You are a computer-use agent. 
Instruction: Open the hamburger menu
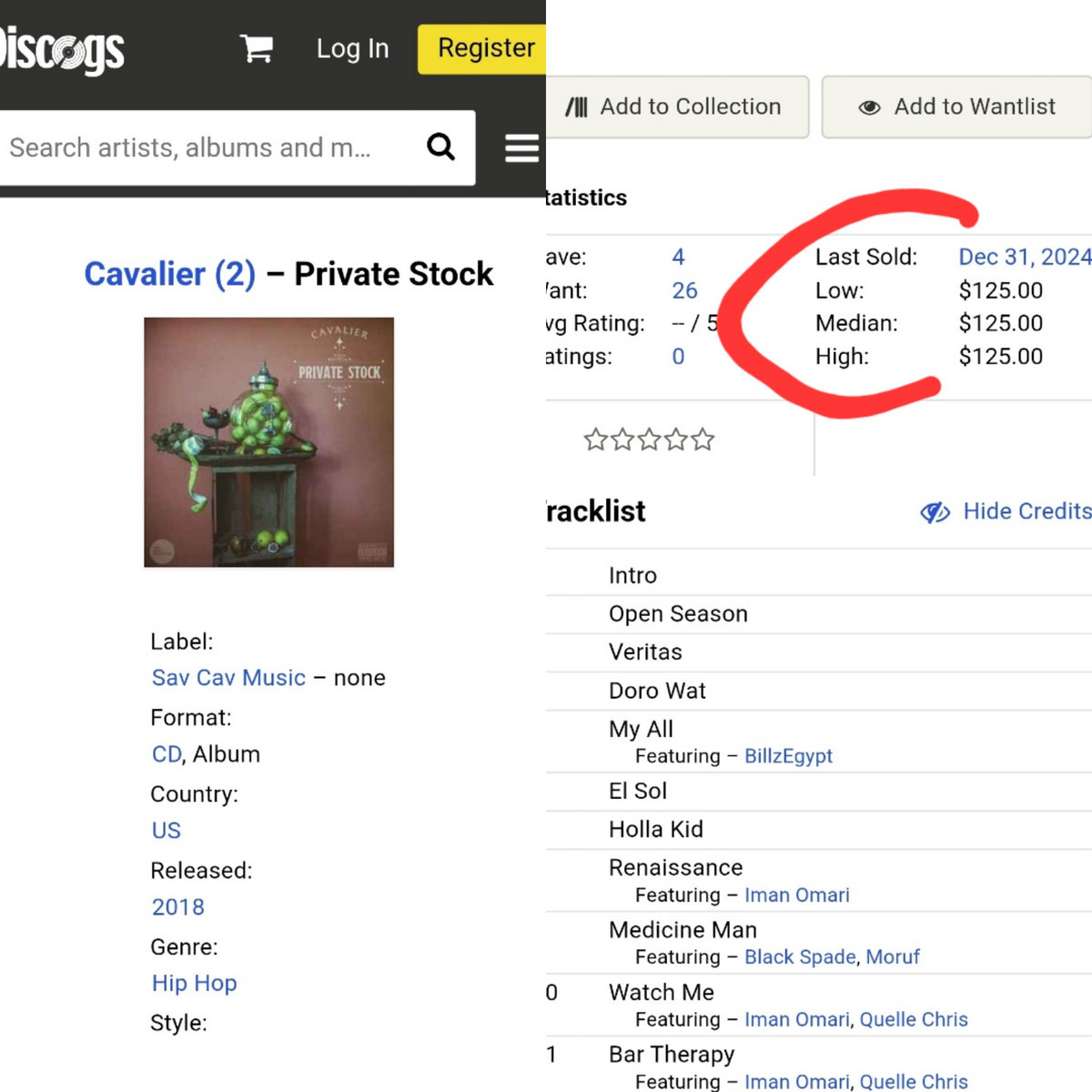click(521, 147)
